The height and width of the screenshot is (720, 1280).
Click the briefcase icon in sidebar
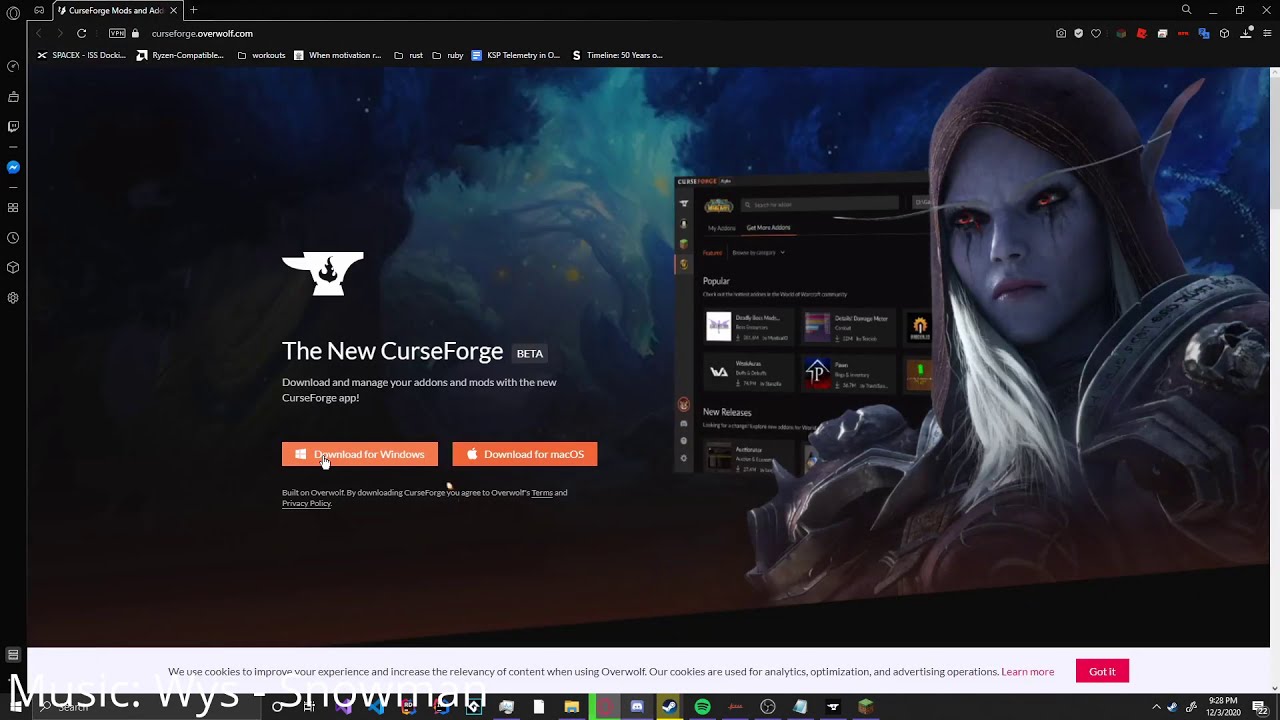13,97
